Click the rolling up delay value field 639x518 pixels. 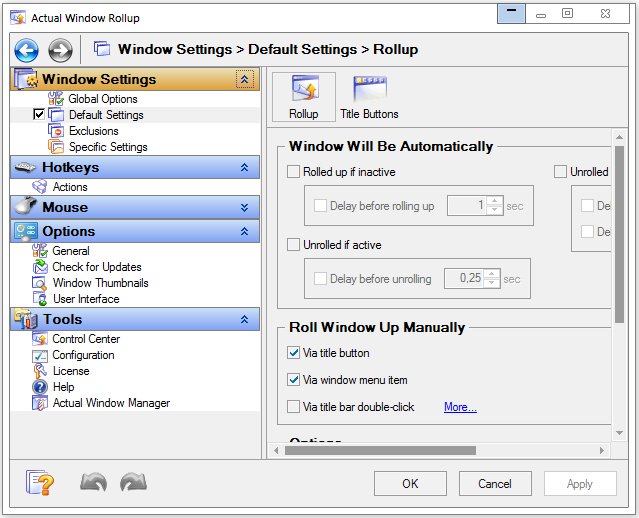point(467,205)
